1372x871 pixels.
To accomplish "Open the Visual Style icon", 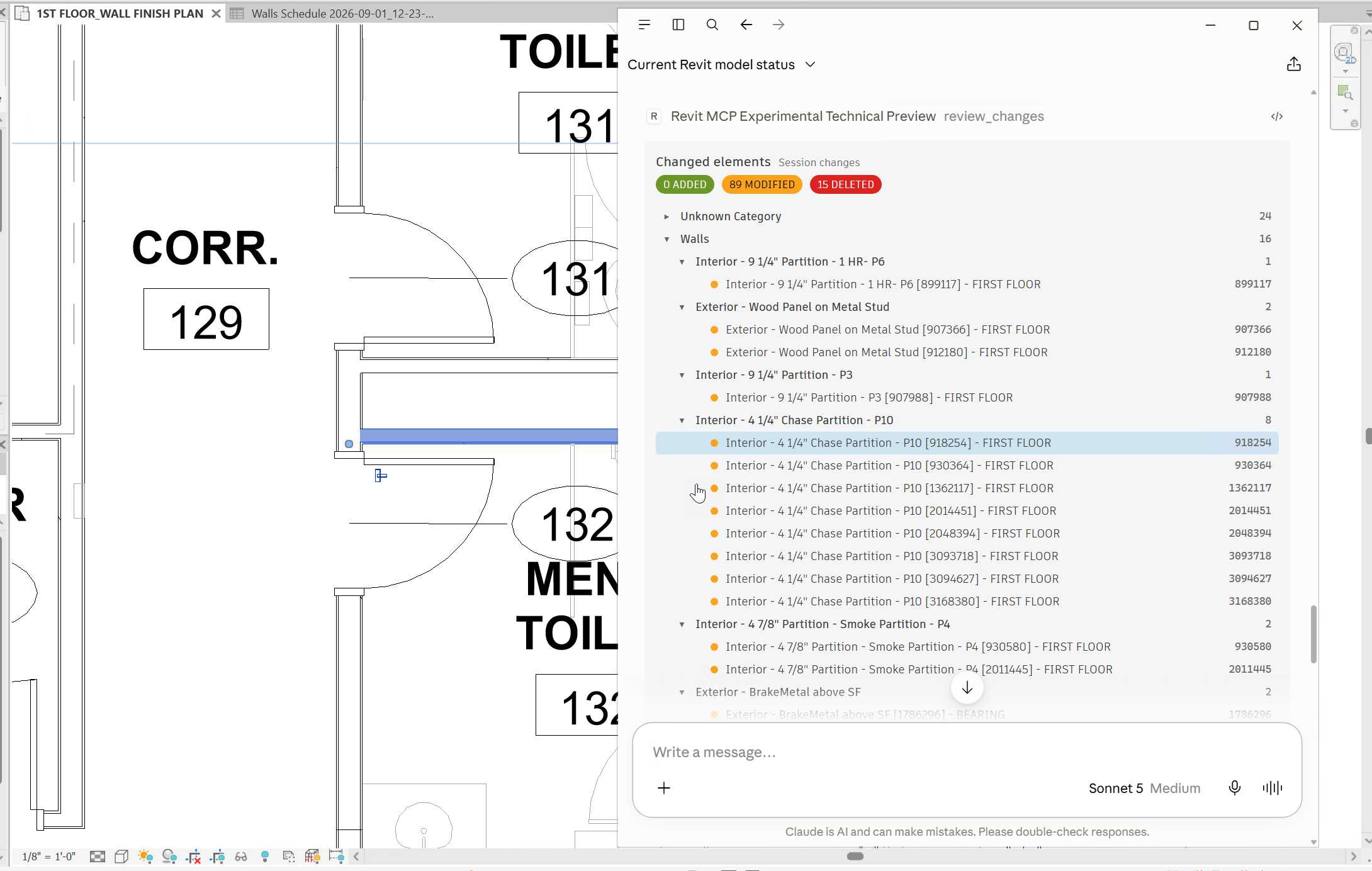I will click(x=121, y=857).
